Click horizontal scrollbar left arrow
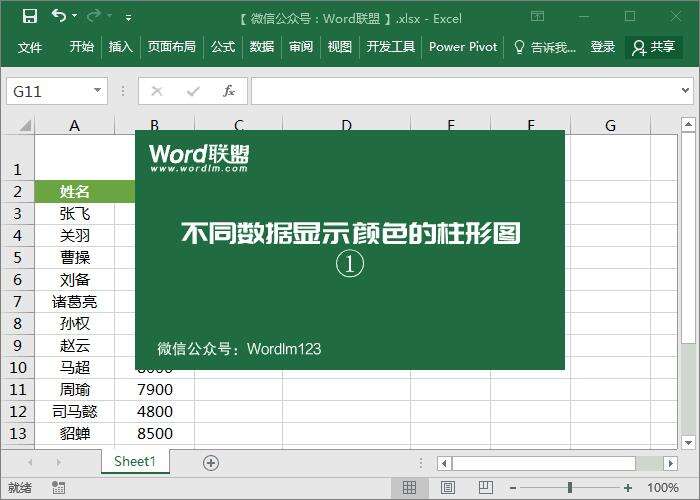Viewport: 700px width, 500px height. point(444,463)
